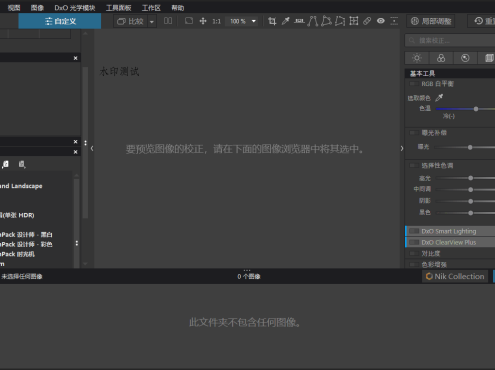This screenshot has height=370, width=495.
Task: Click the 搜索校正 search field
Action: (450, 41)
